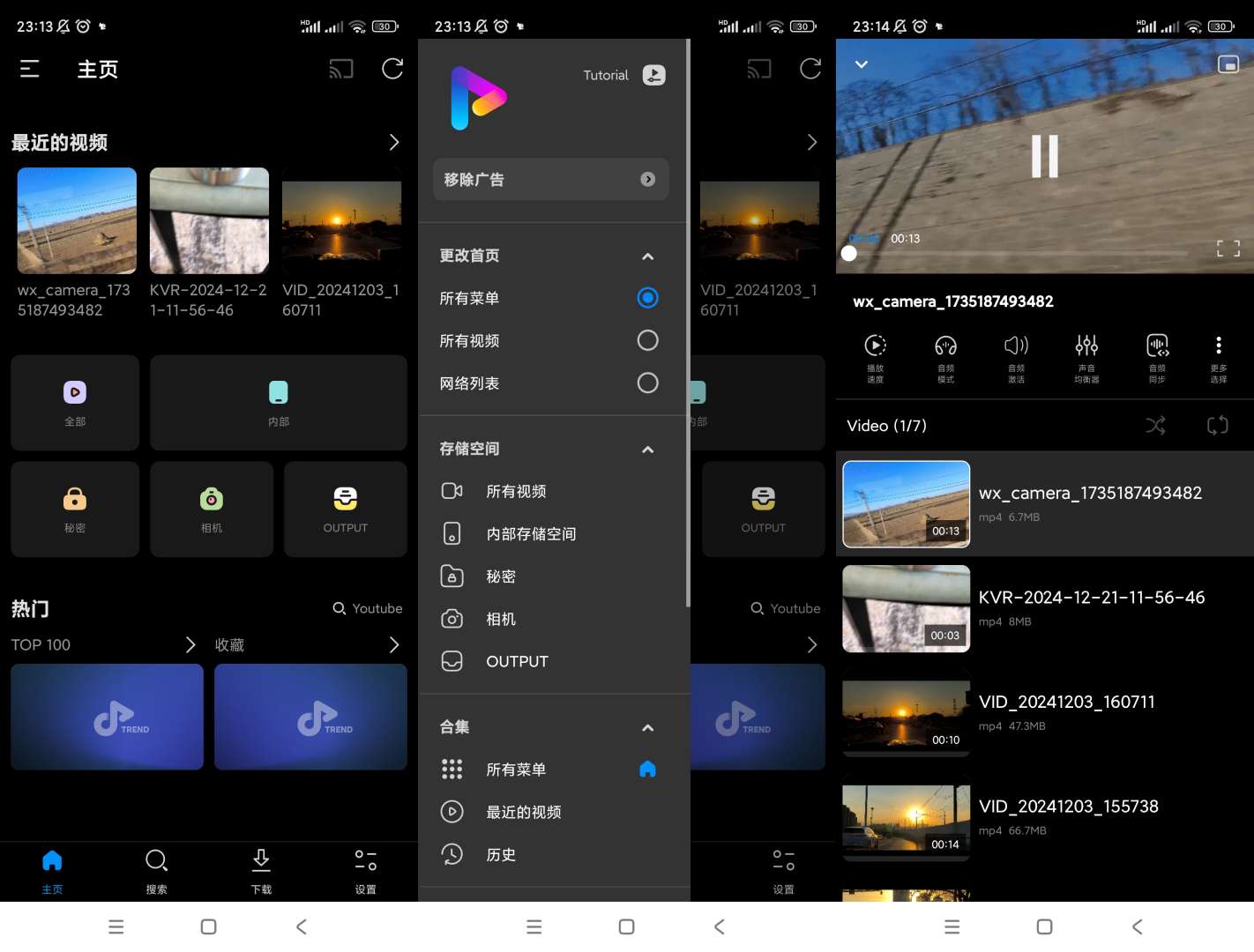Open the 收藏 trend banner
Image resolution: width=1254 pixels, height=952 pixels.
coord(310,717)
